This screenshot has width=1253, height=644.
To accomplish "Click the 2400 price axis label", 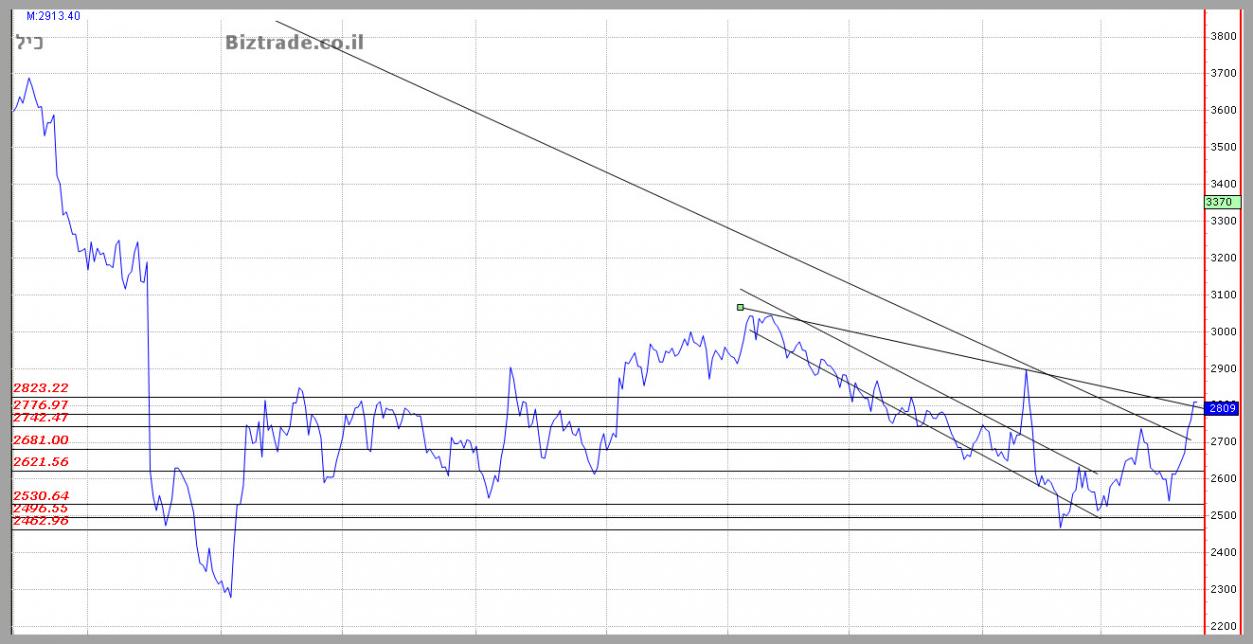I will pyautogui.click(x=1223, y=553).
